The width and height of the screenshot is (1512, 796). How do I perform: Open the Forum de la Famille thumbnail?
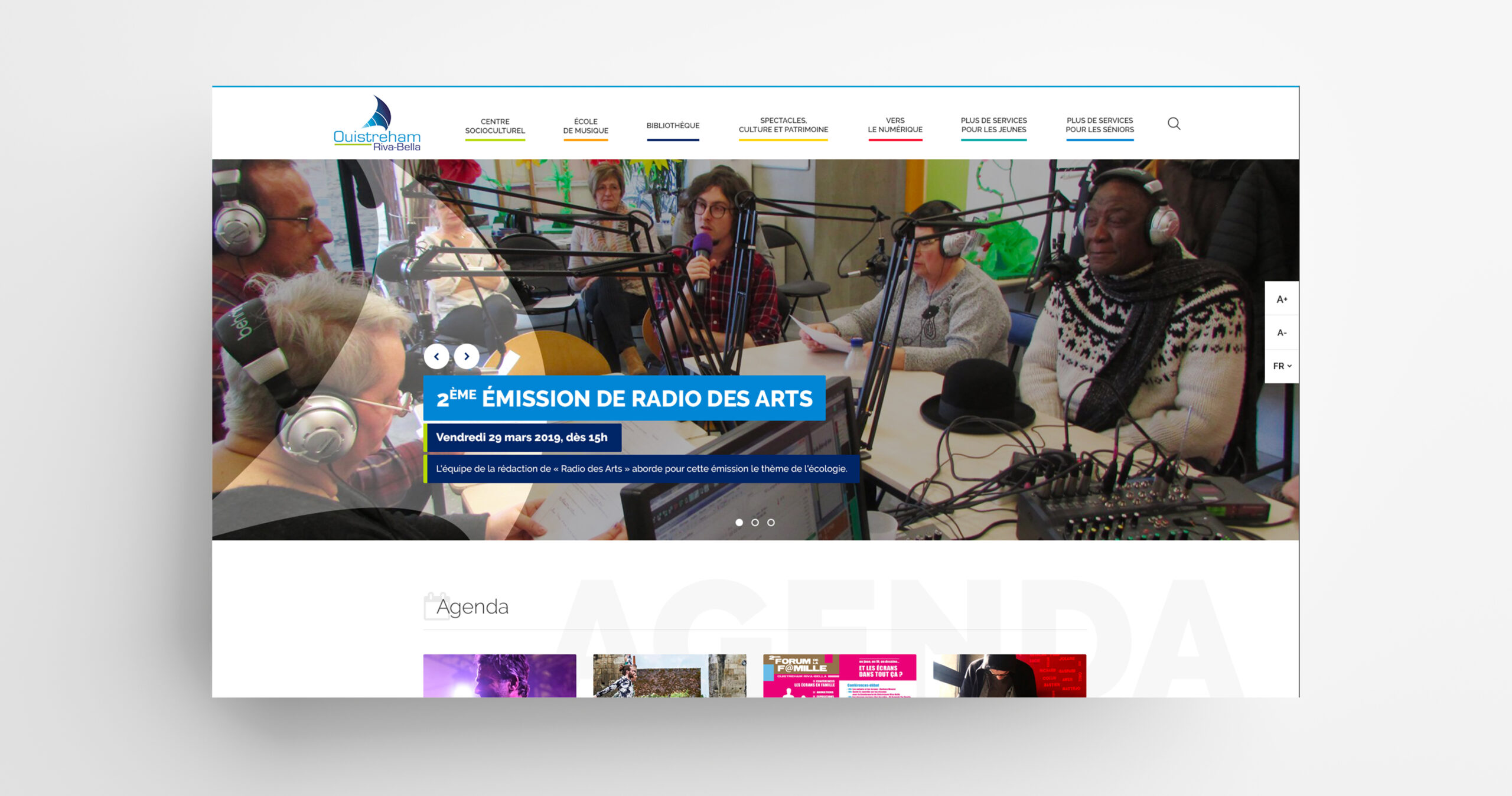pyautogui.click(x=839, y=676)
